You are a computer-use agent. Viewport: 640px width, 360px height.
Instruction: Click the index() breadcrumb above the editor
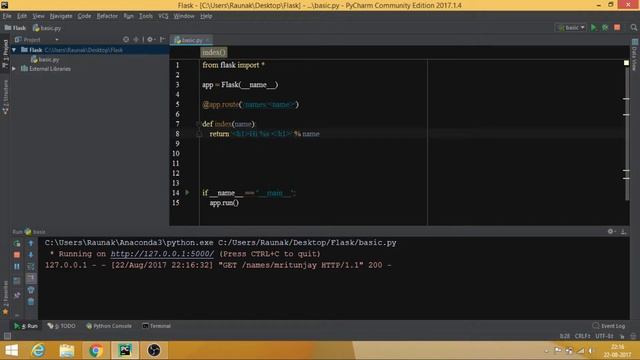point(213,52)
